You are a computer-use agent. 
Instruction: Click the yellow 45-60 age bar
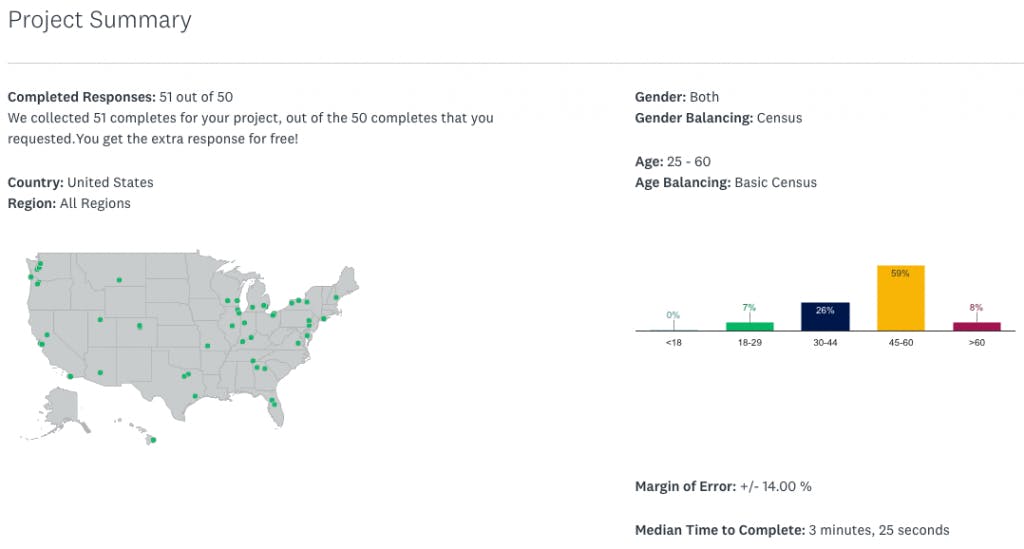901,298
